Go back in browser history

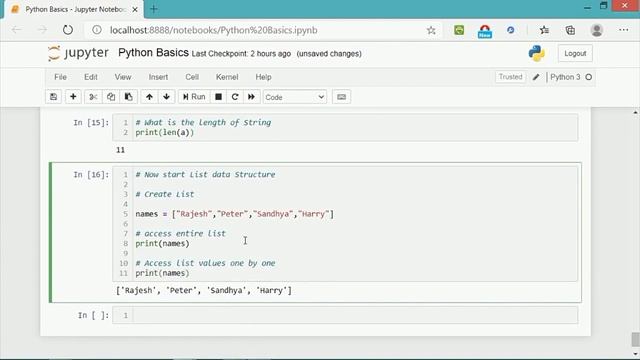point(16,30)
